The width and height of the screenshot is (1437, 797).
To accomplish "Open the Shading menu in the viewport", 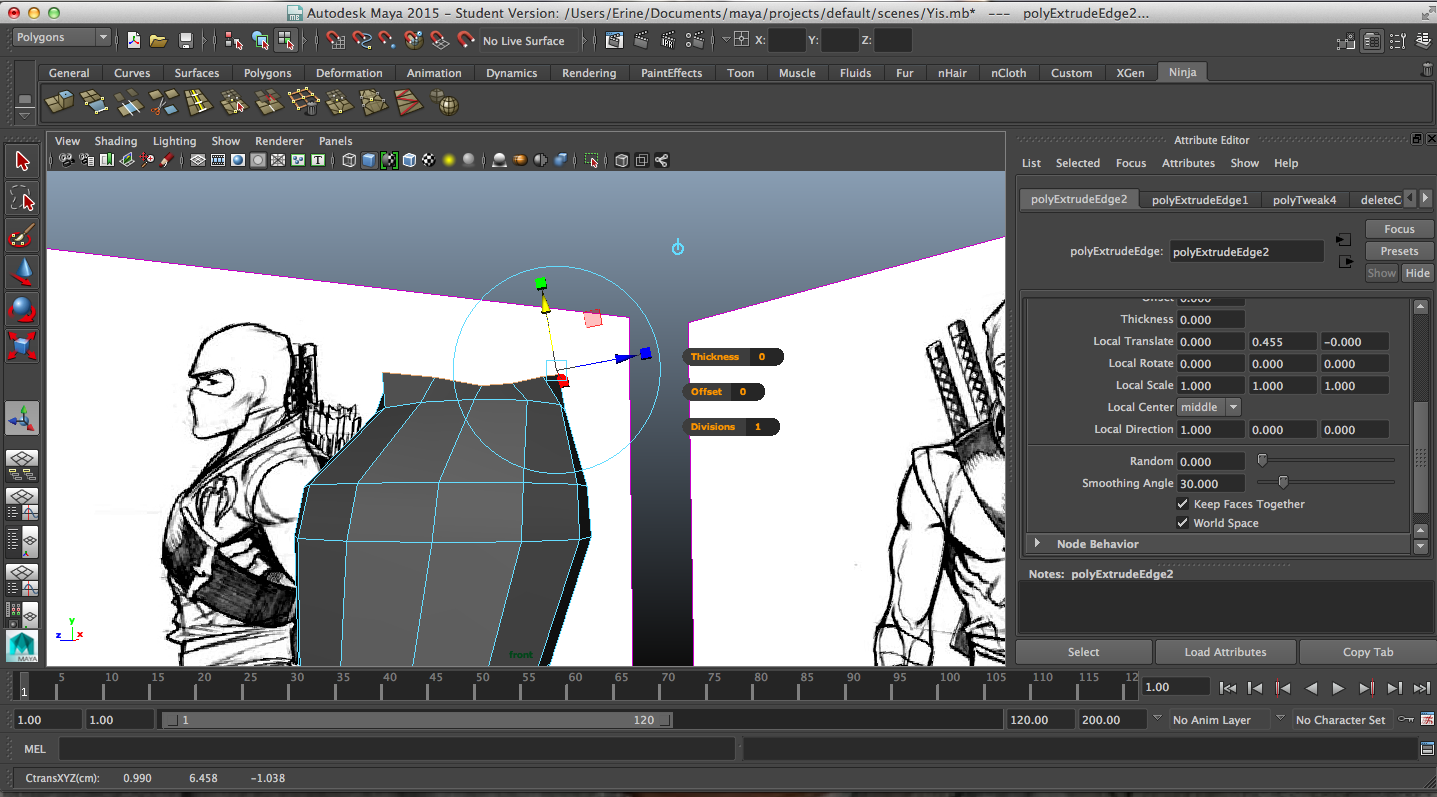I will point(116,141).
